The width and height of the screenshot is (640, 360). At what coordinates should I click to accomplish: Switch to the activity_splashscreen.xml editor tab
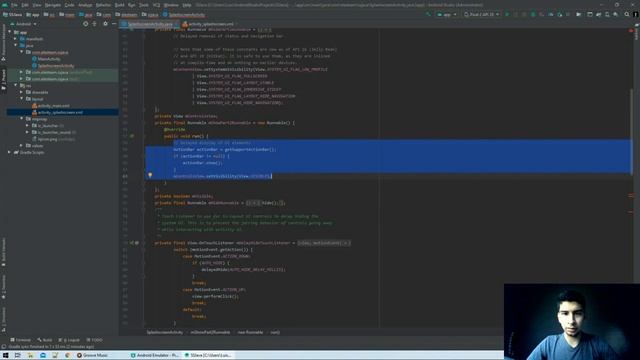pyautogui.click(x=210, y=24)
